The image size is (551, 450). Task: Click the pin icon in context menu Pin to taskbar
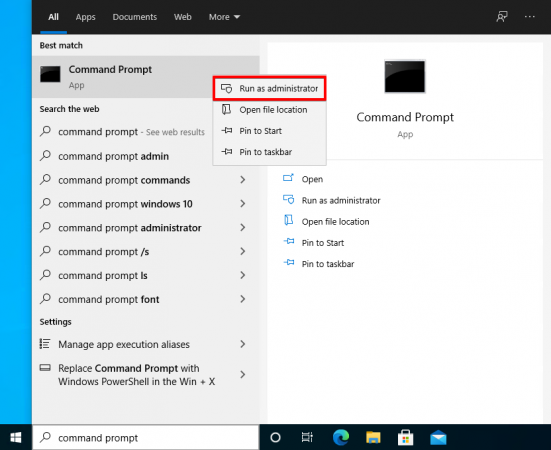[227, 151]
